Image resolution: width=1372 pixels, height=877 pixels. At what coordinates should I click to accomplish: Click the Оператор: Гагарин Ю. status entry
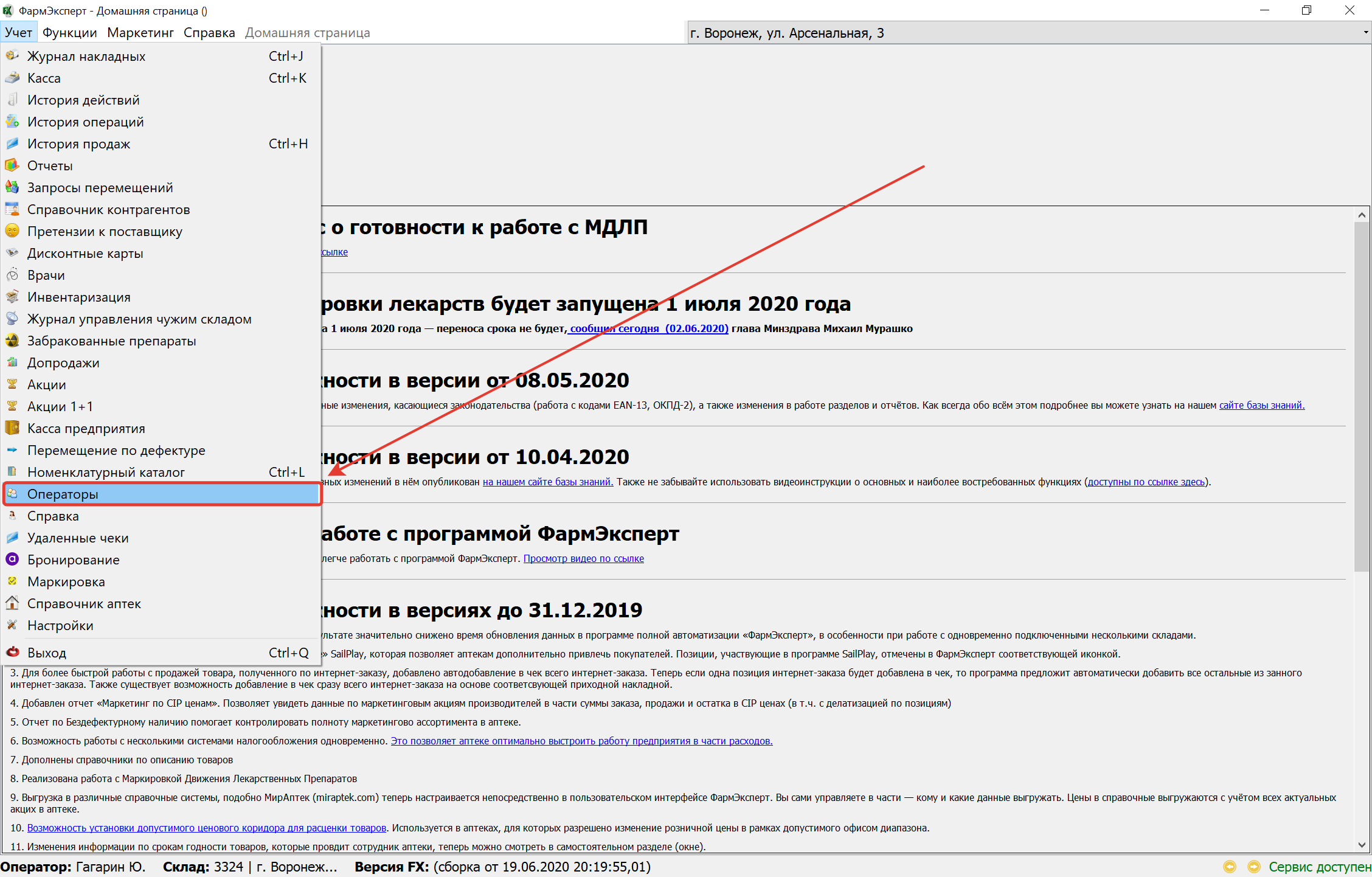[73, 867]
